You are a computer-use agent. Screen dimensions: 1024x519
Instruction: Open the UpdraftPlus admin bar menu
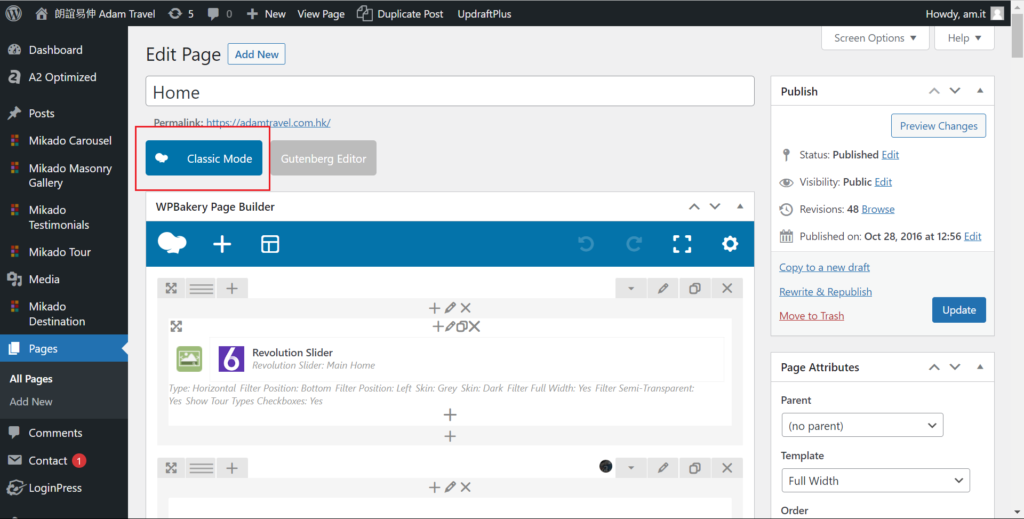click(x=484, y=14)
